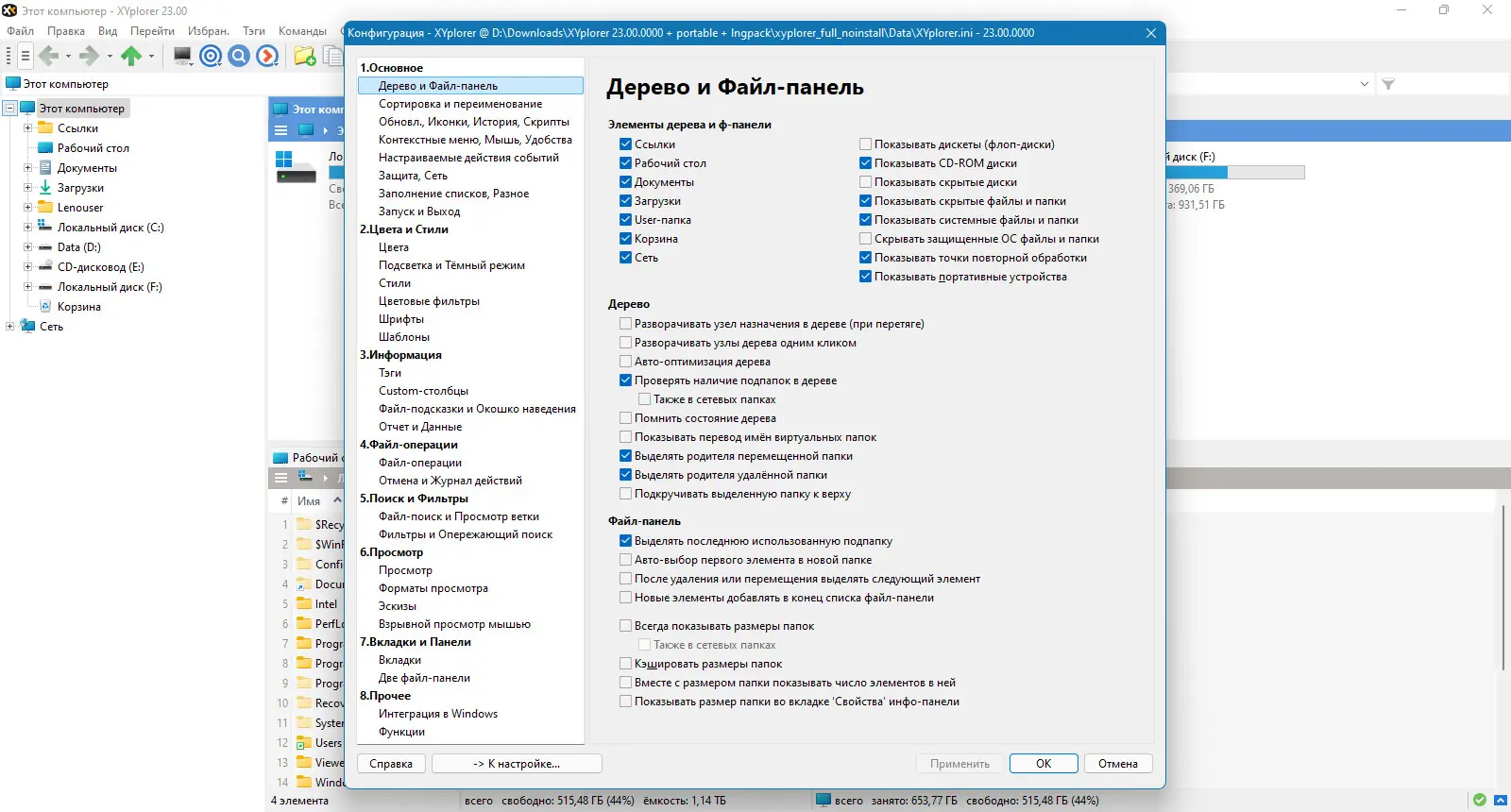1511x812 pixels.
Task: Click the monitor icon in the address bar
Action: [13, 84]
